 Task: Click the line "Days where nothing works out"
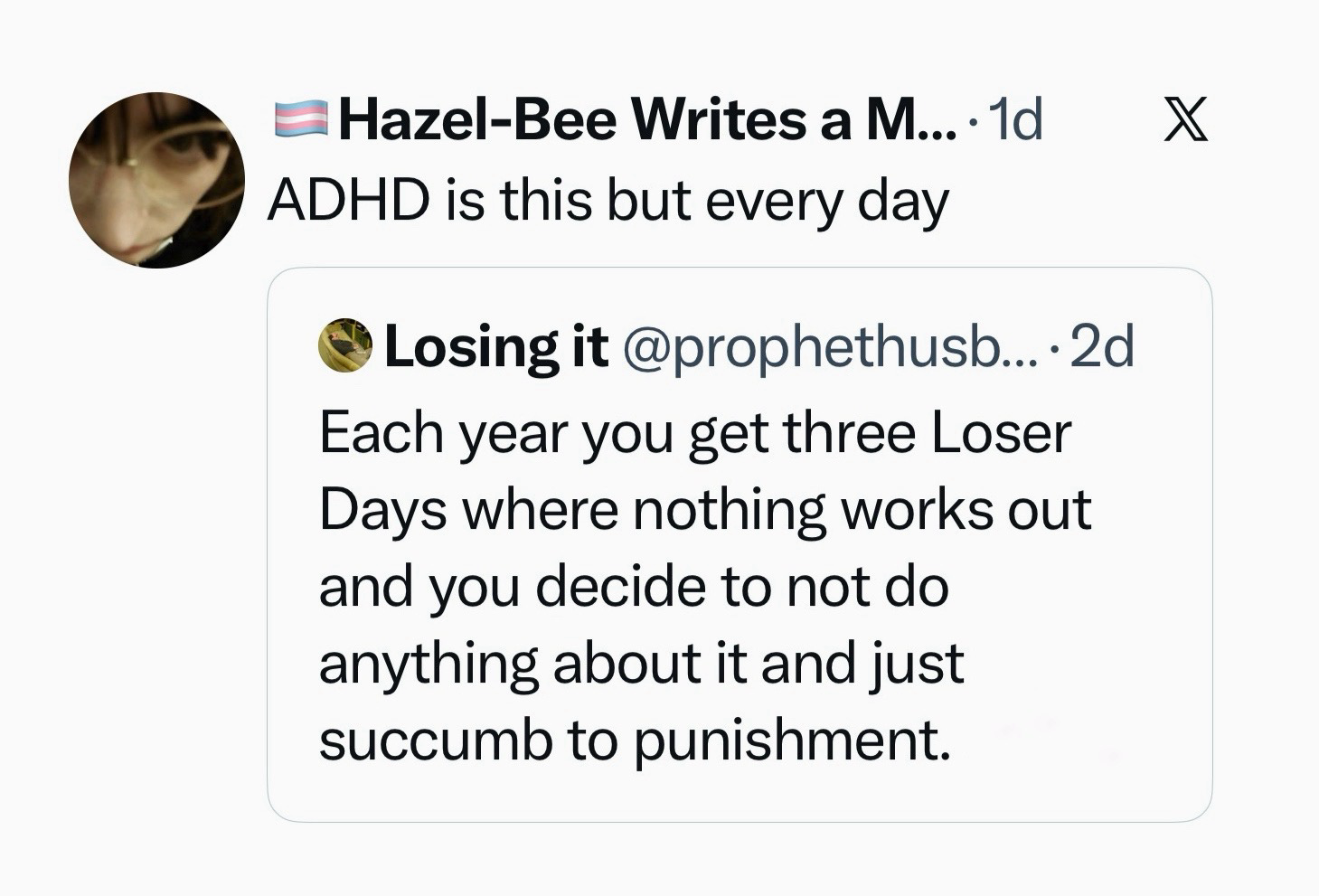[x=705, y=510]
